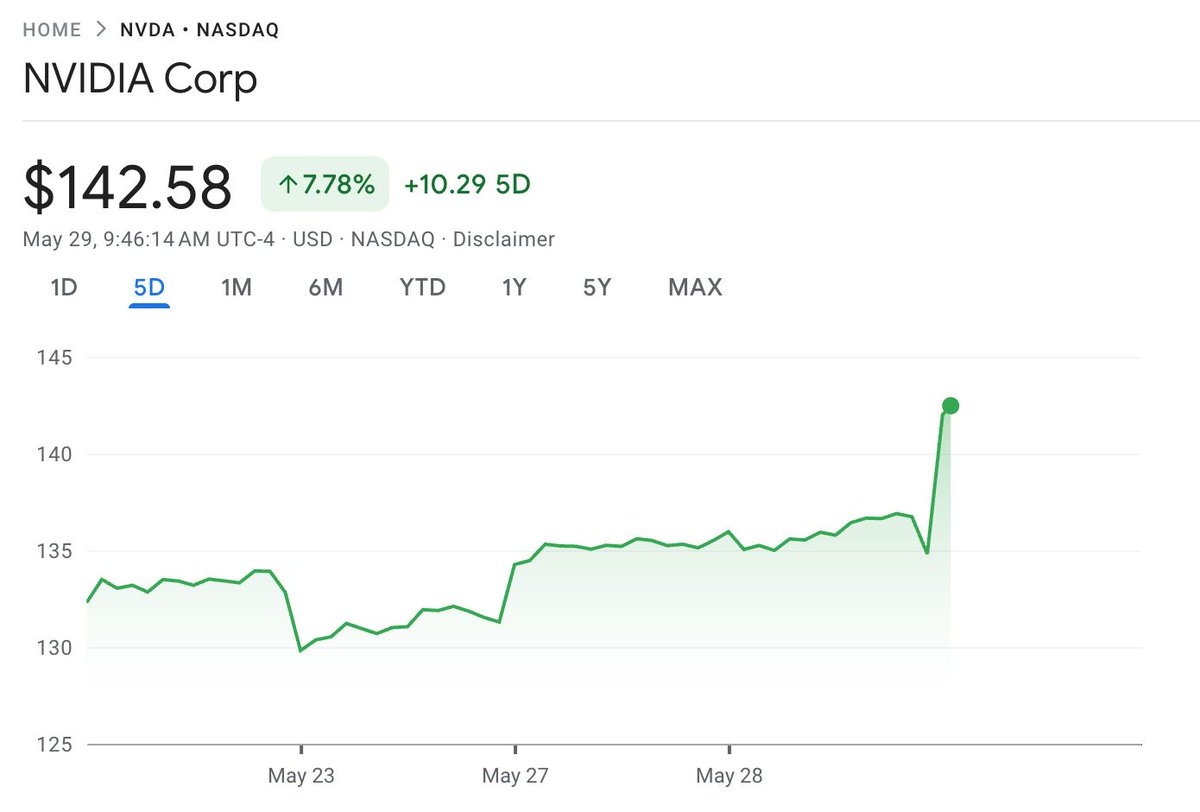
Task: Select the 1D time range tab
Action: (63, 287)
